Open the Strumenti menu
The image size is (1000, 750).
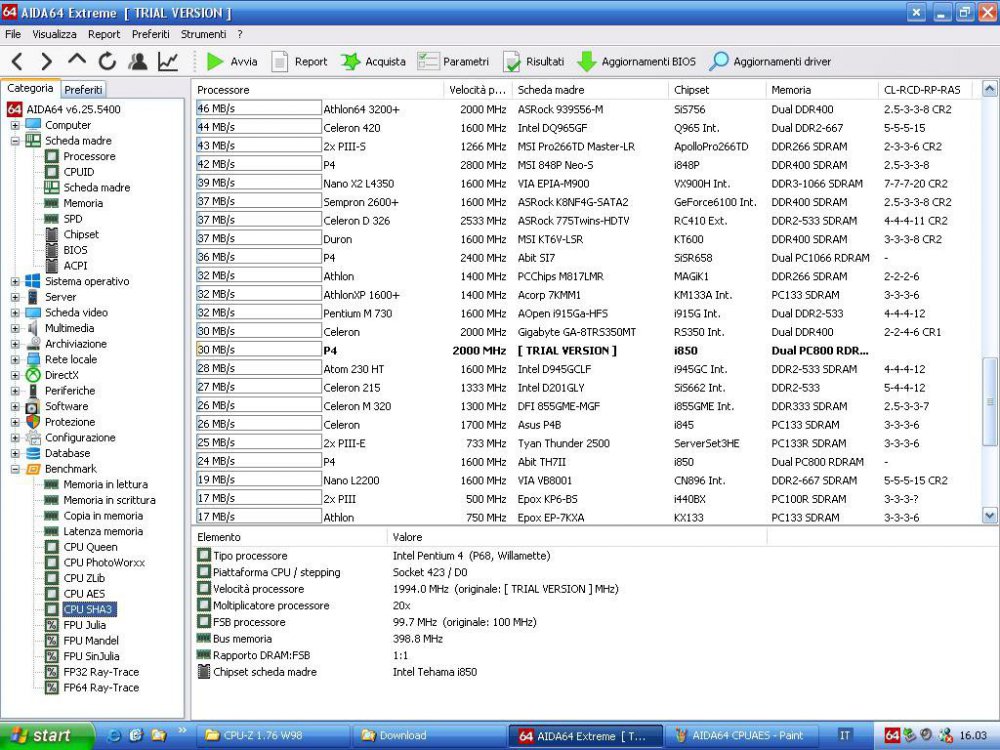[x=204, y=33]
